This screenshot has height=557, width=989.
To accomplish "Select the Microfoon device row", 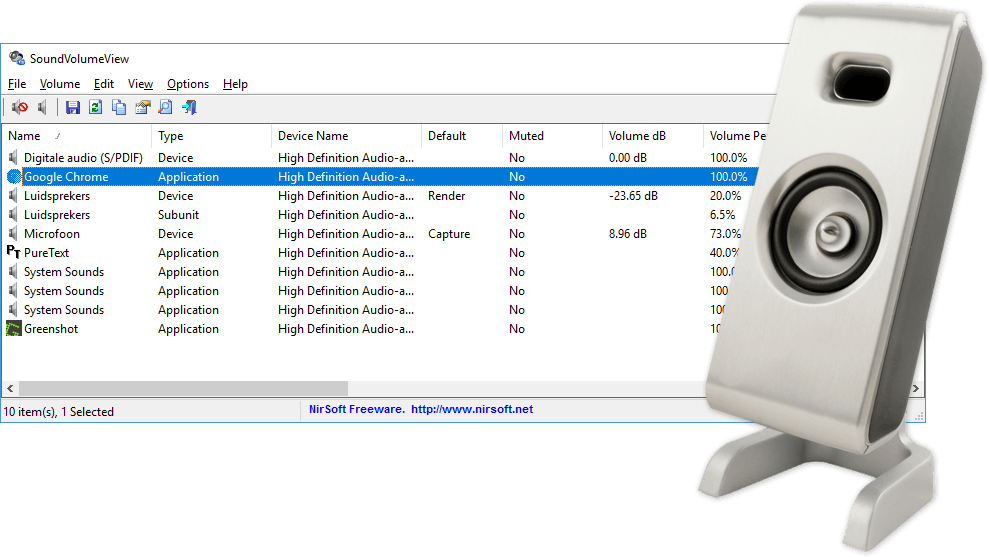I will 372,233.
